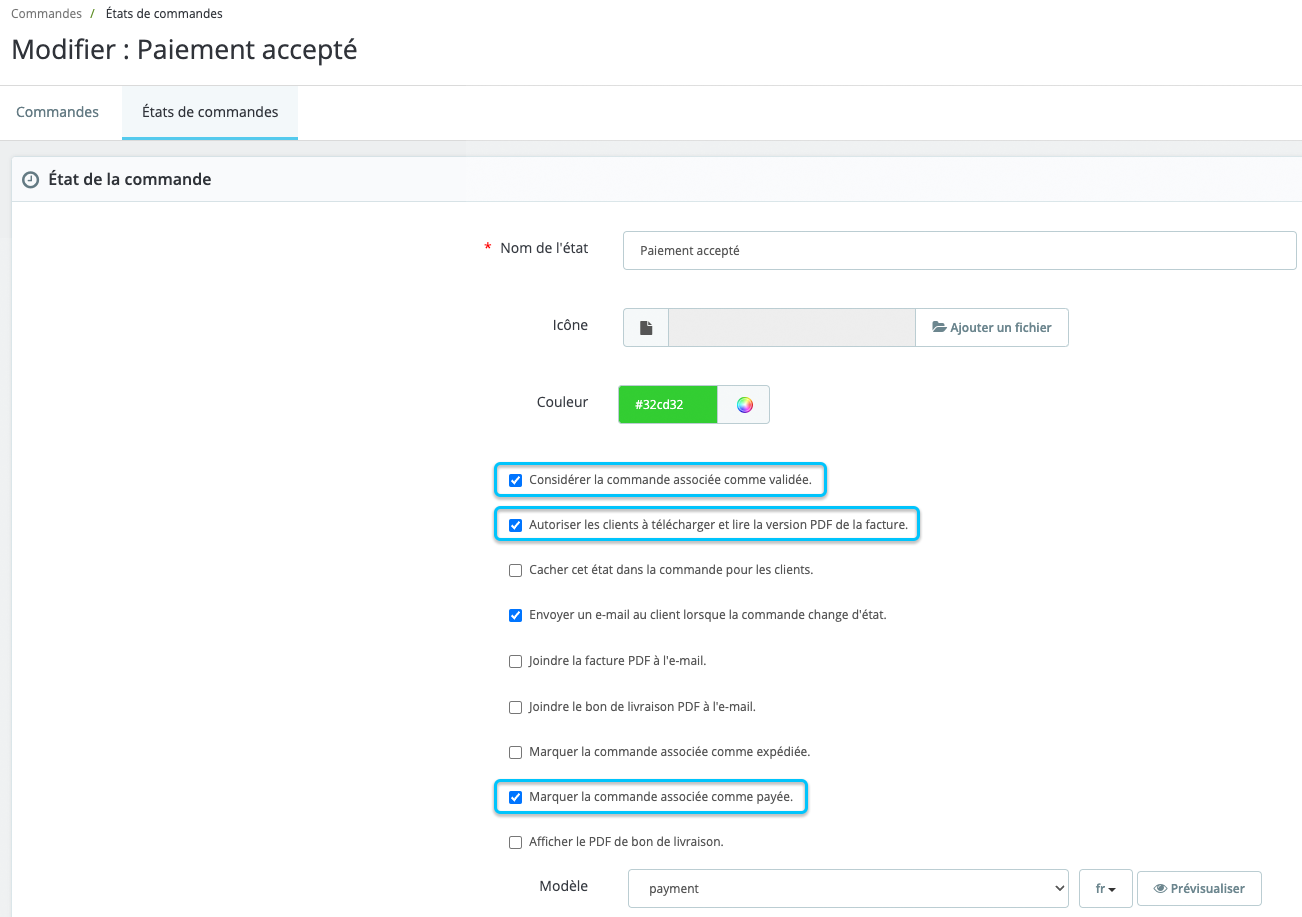This screenshot has width=1302, height=917.
Task: Enable Cacher cet état pour les clients
Action: (x=515, y=570)
